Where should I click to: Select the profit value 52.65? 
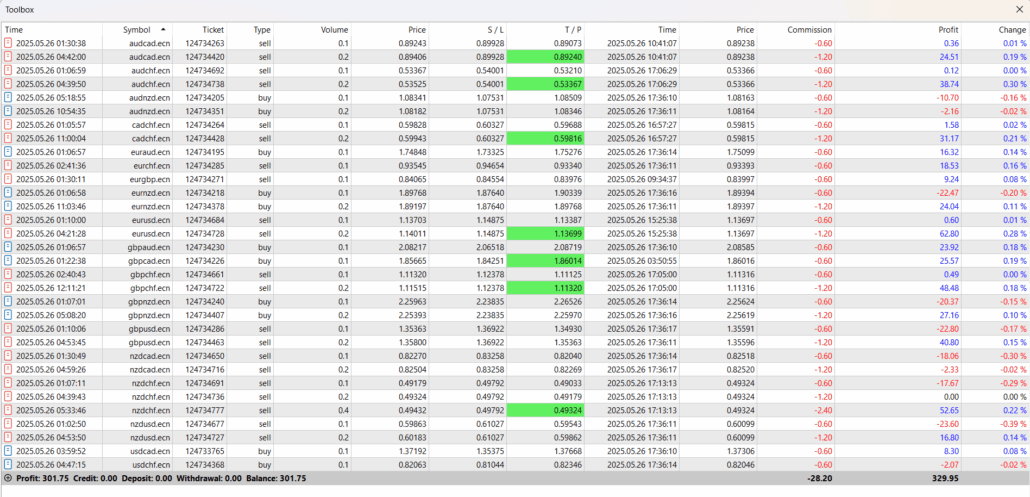tap(949, 410)
